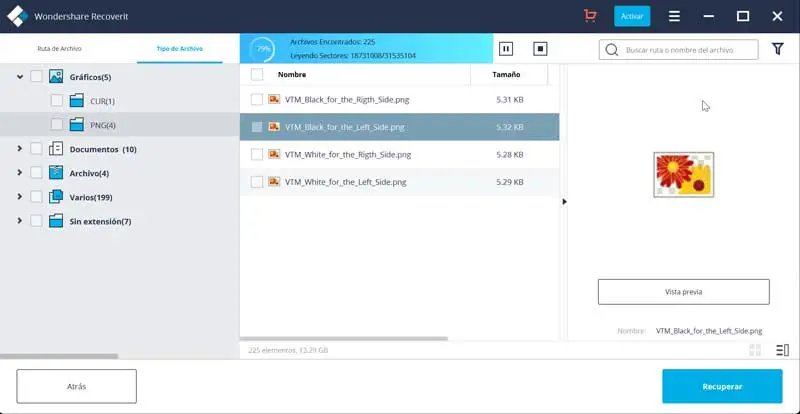
Task: Open the hamburger menu
Action: [674, 16]
